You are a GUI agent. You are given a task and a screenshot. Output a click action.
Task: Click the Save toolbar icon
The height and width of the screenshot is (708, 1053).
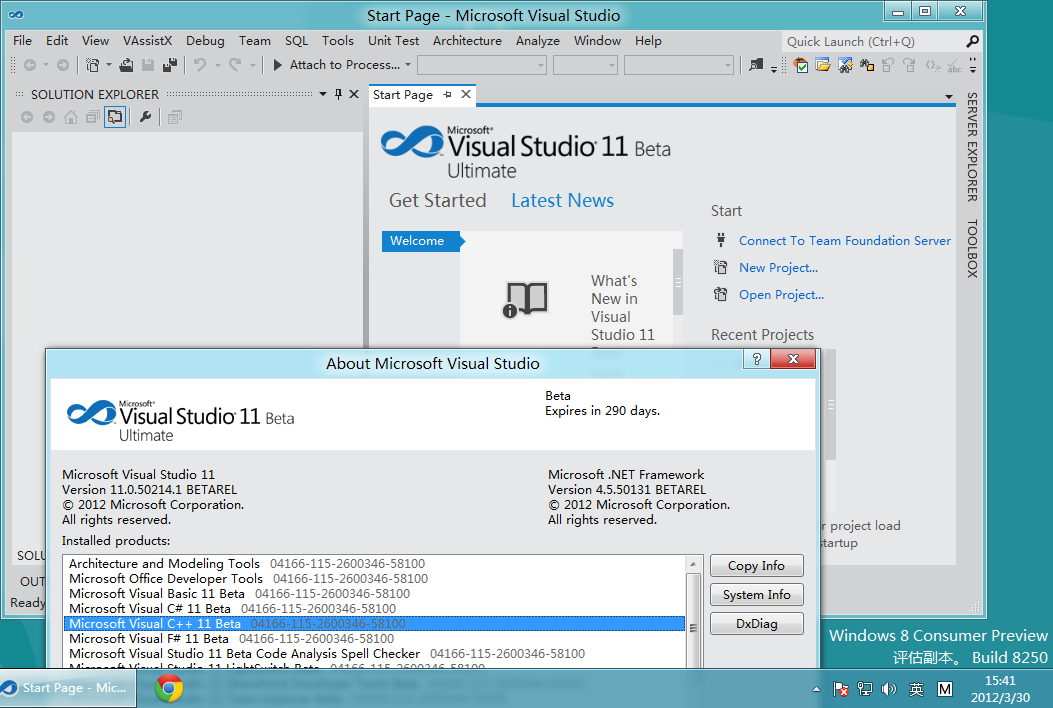pyautogui.click(x=148, y=65)
